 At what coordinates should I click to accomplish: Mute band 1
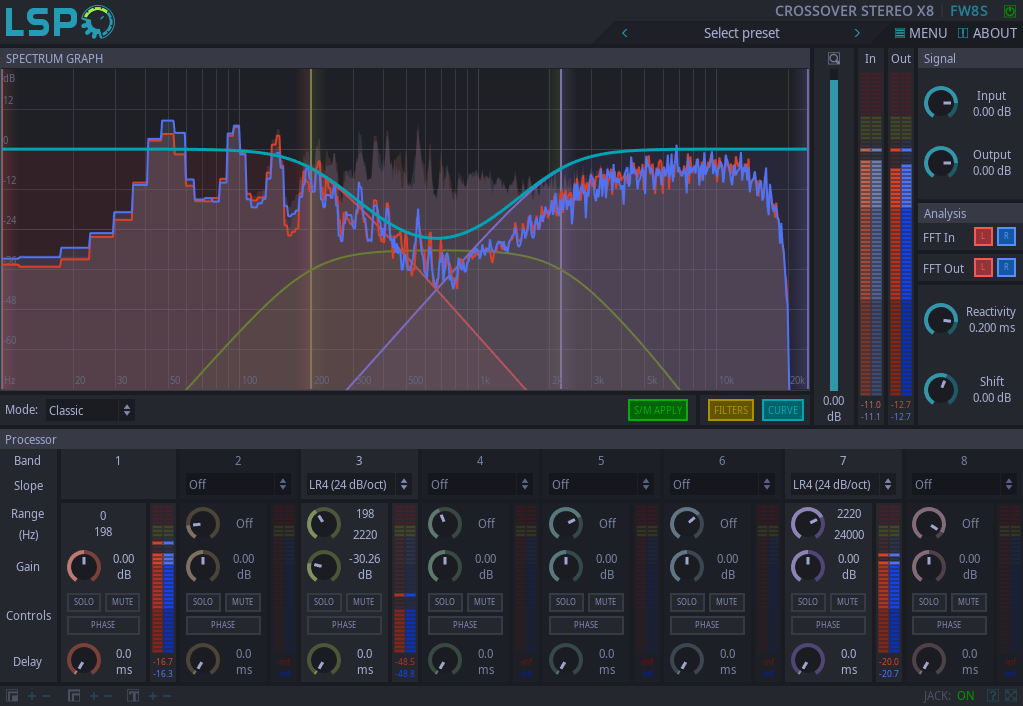click(122, 602)
